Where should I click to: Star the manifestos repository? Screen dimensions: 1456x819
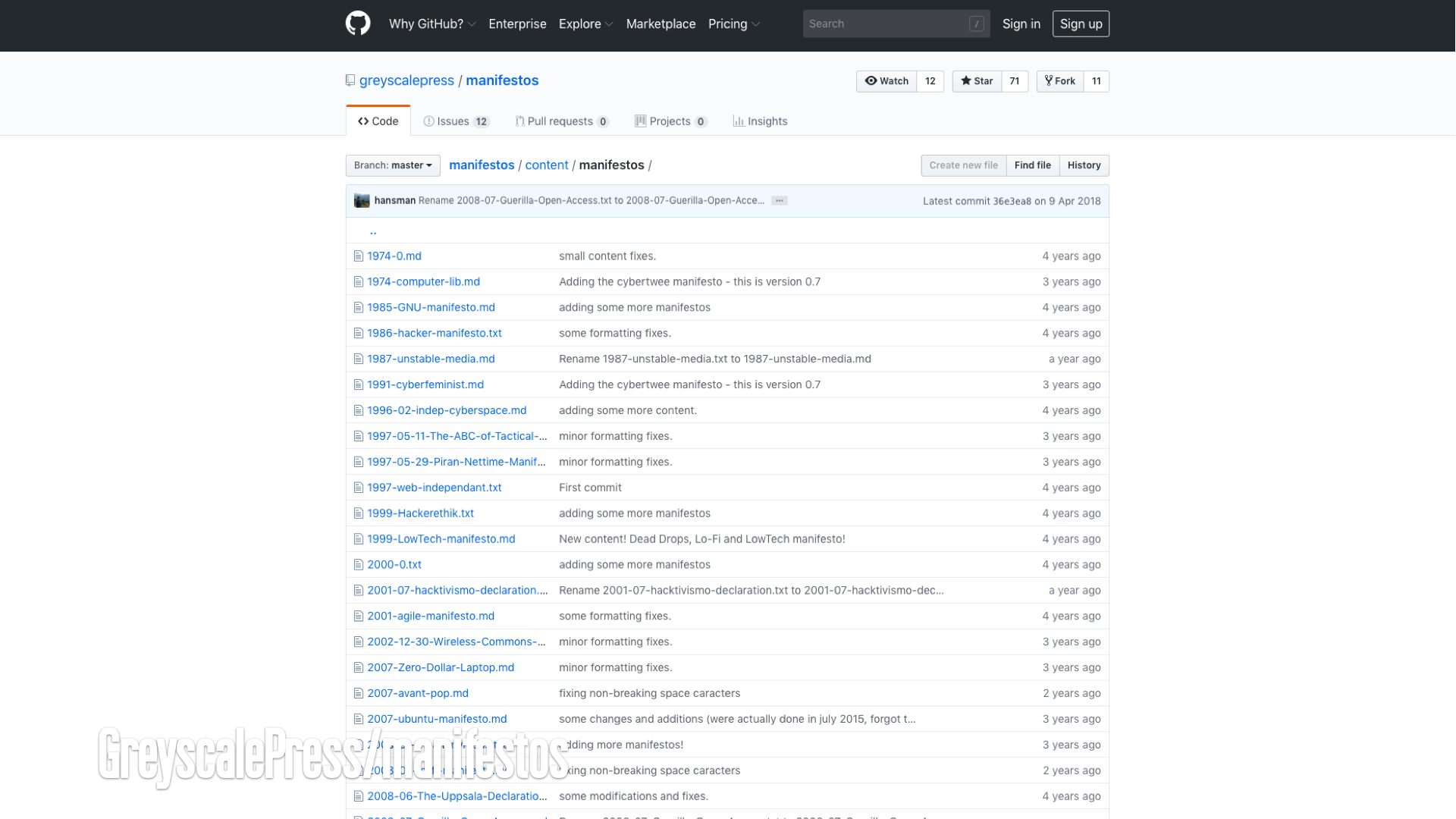click(977, 81)
